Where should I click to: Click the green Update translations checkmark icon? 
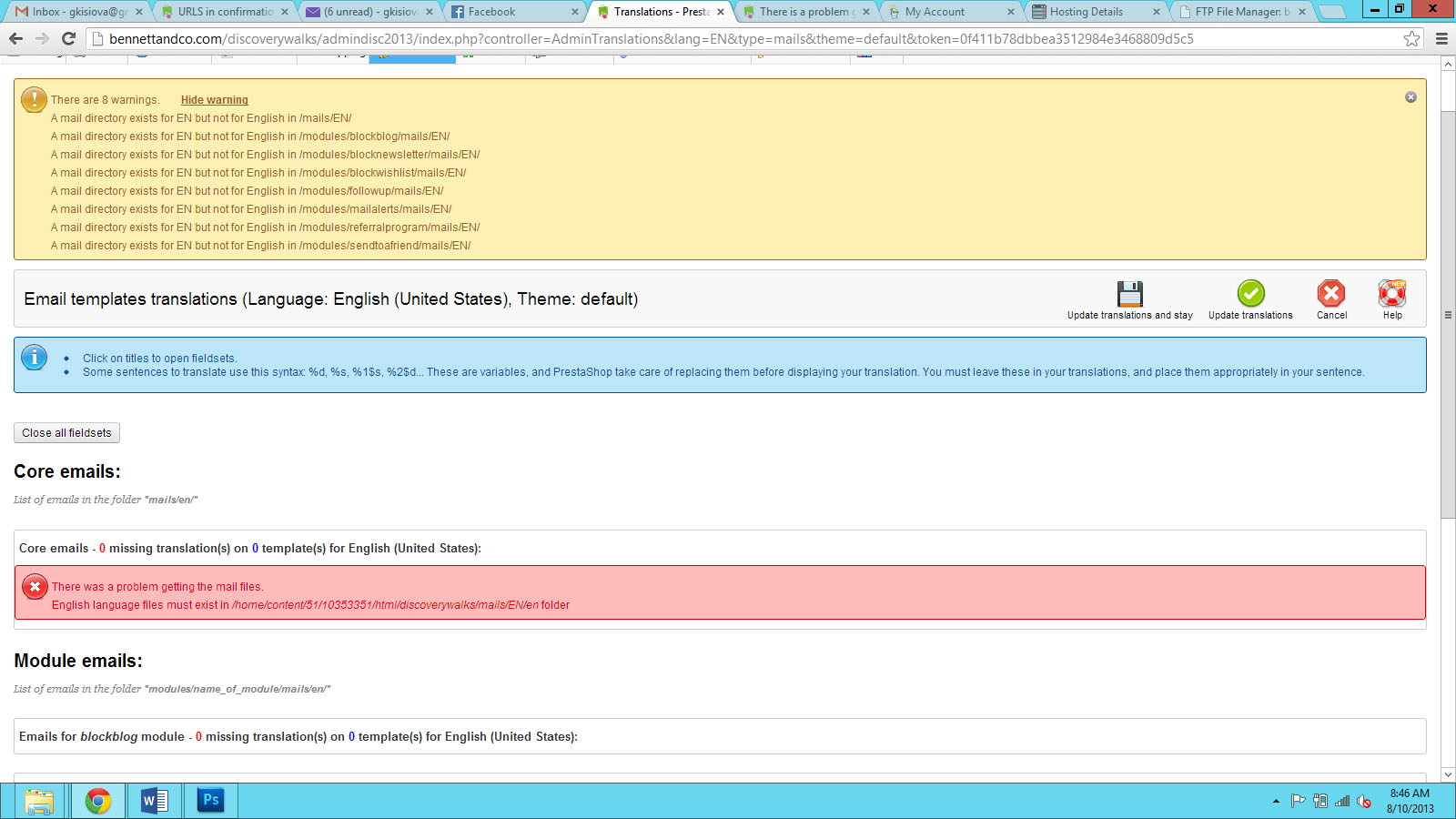1250,293
